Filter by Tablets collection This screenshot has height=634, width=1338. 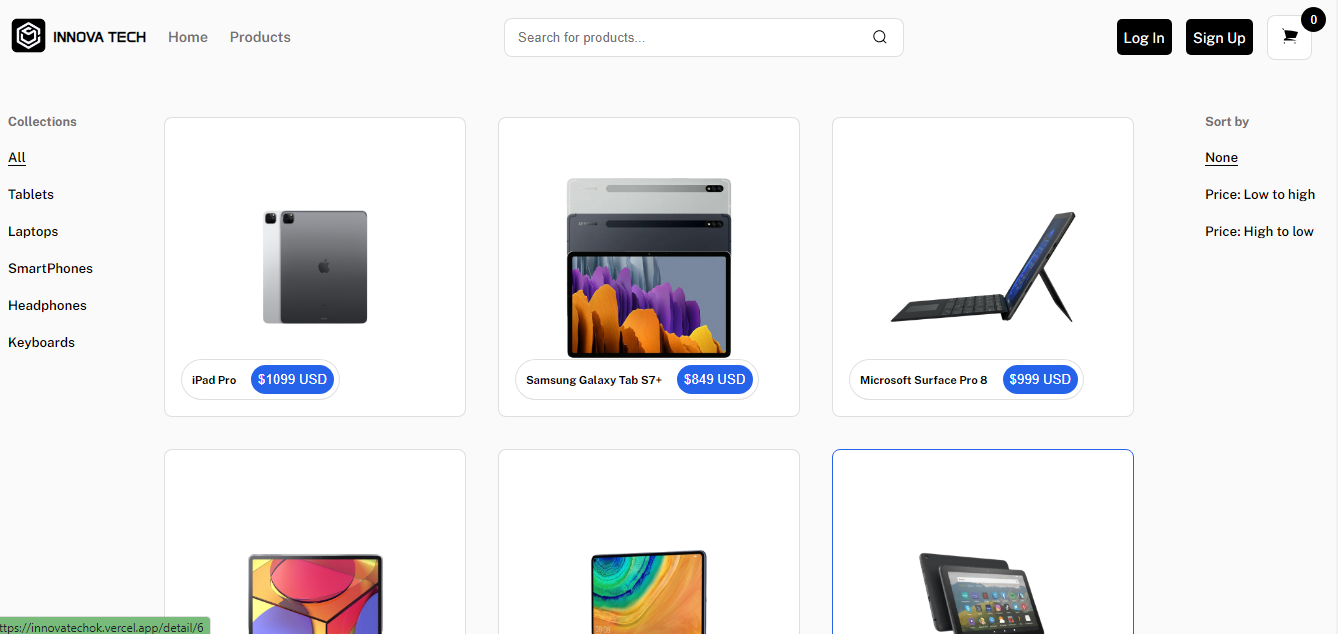click(31, 194)
